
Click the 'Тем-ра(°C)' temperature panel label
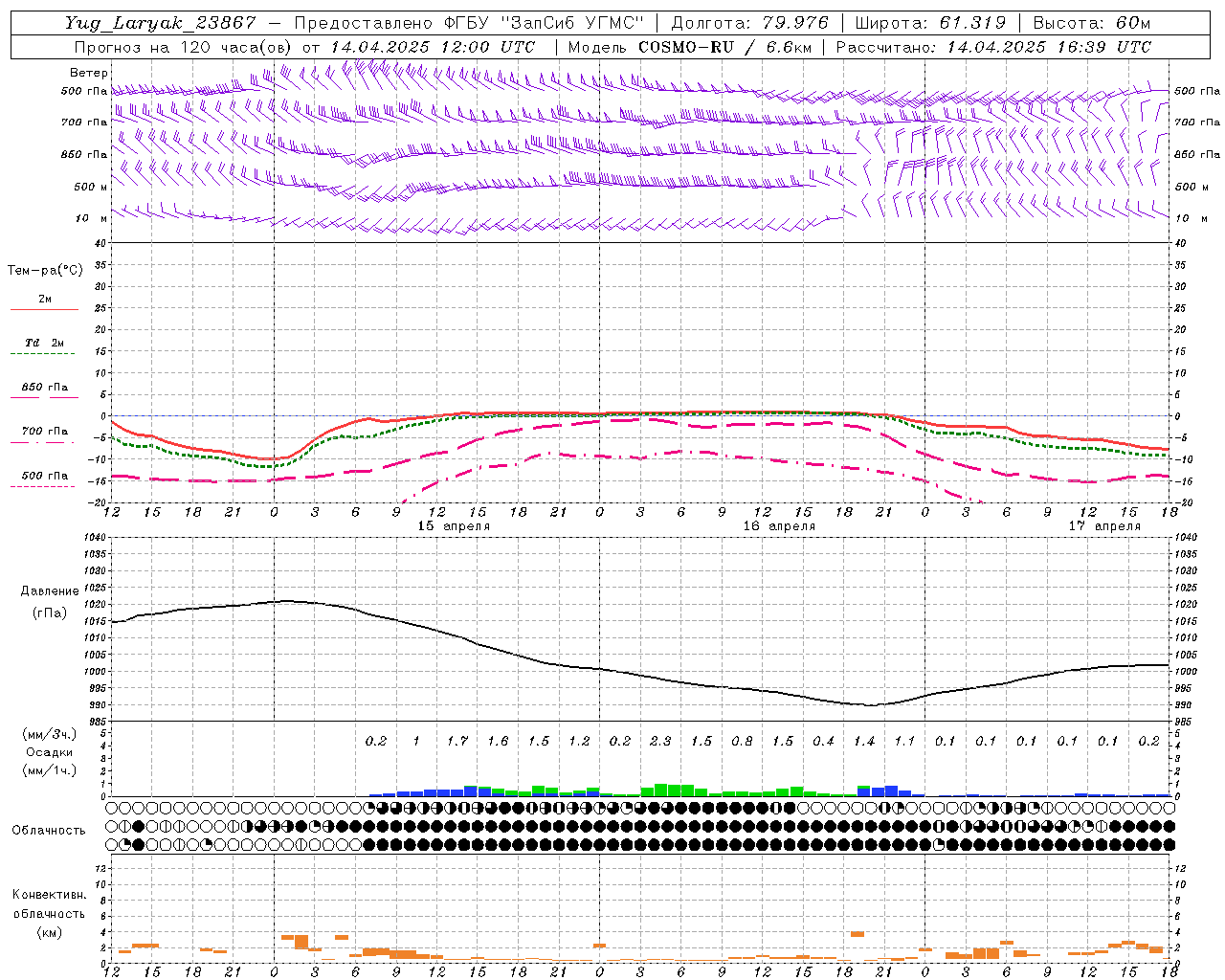click(x=45, y=271)
